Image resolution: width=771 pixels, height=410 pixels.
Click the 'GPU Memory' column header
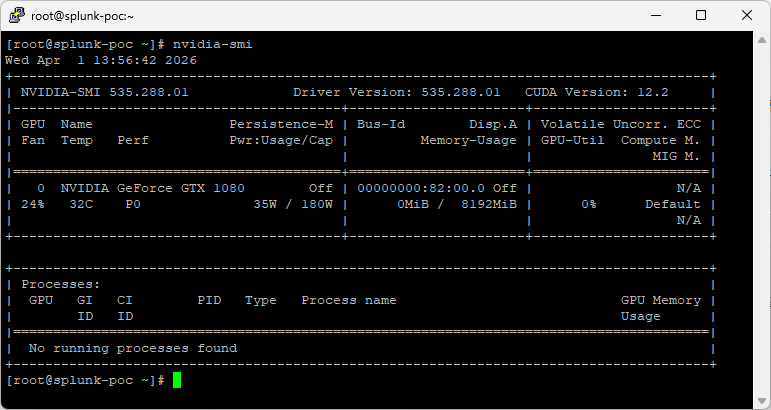[x=661, y=300]
